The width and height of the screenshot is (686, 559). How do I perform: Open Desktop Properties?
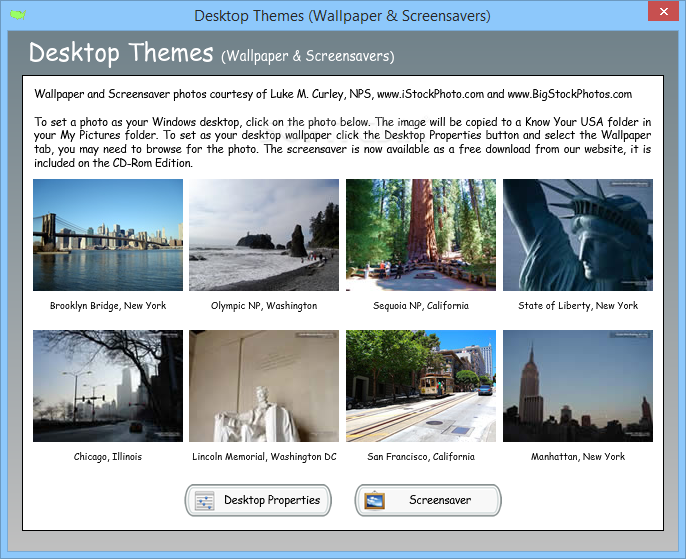(x=258, y=500)
